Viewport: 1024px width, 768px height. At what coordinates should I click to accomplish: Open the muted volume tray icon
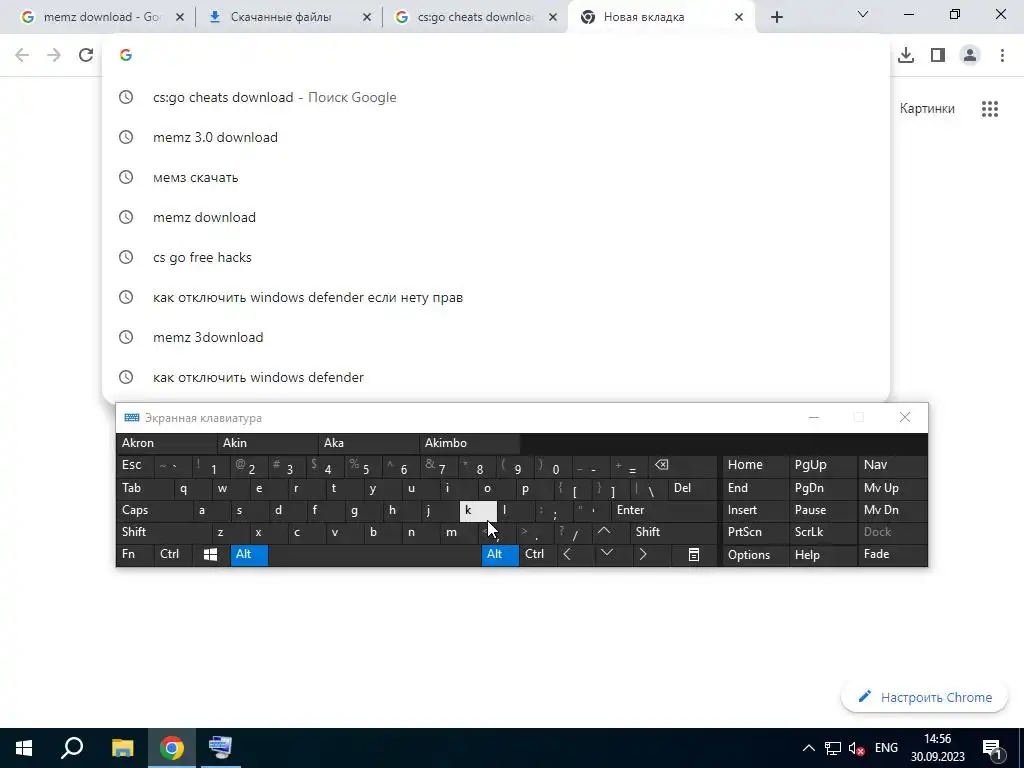click(x=856, y=748)
